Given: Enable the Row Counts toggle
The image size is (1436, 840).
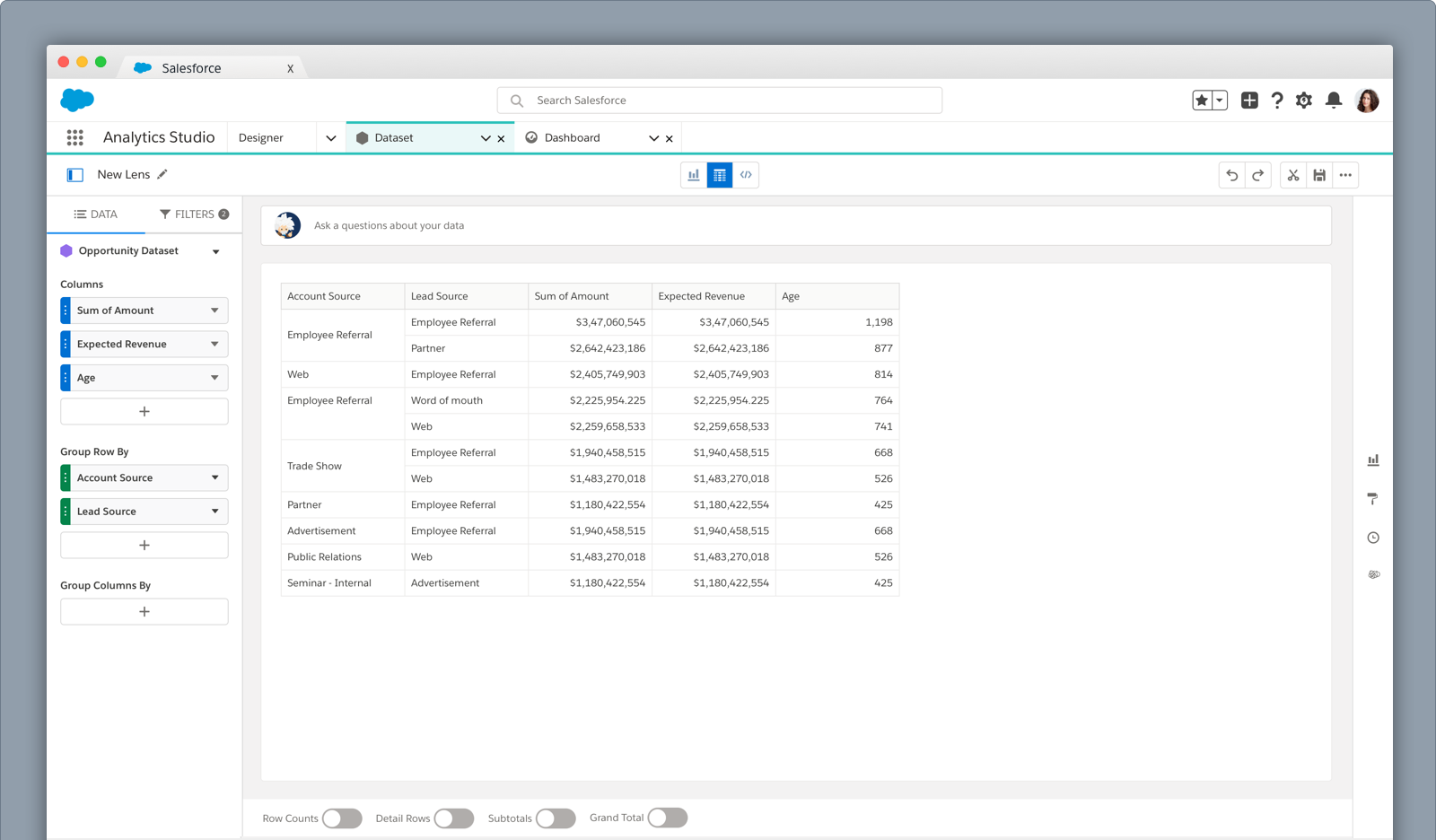Looking at the screenshot, I should [342, 818].
